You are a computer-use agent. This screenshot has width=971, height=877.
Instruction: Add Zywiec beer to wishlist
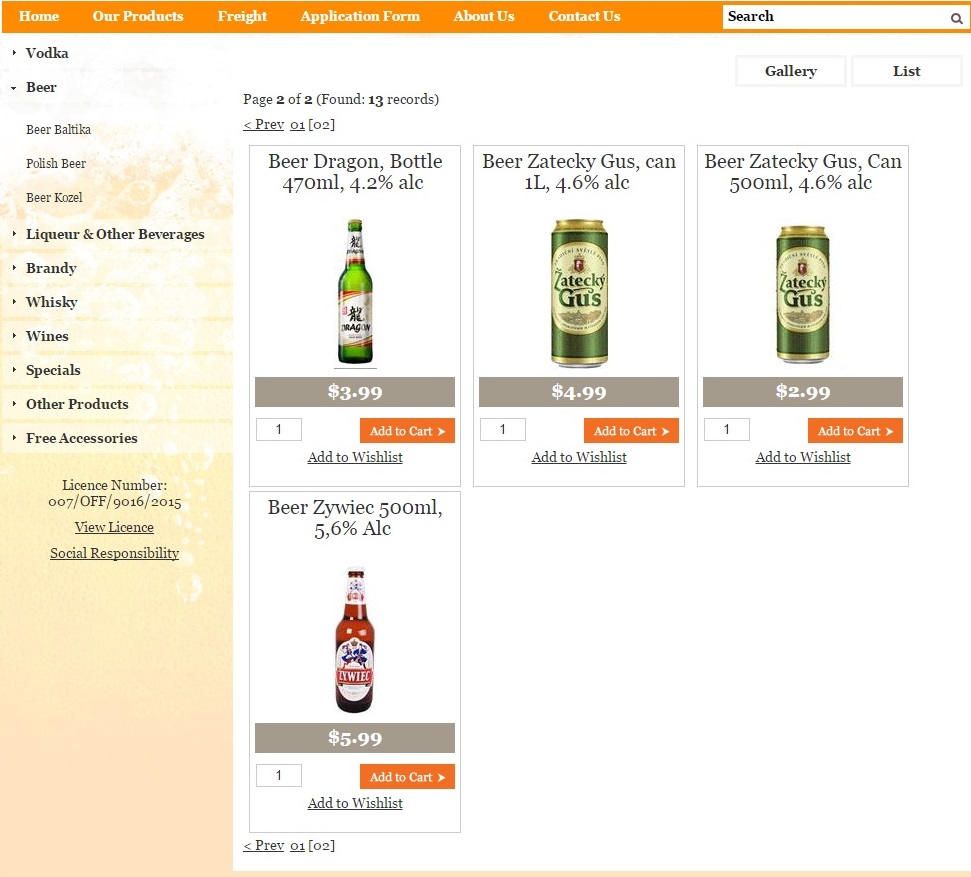(355, 803)
